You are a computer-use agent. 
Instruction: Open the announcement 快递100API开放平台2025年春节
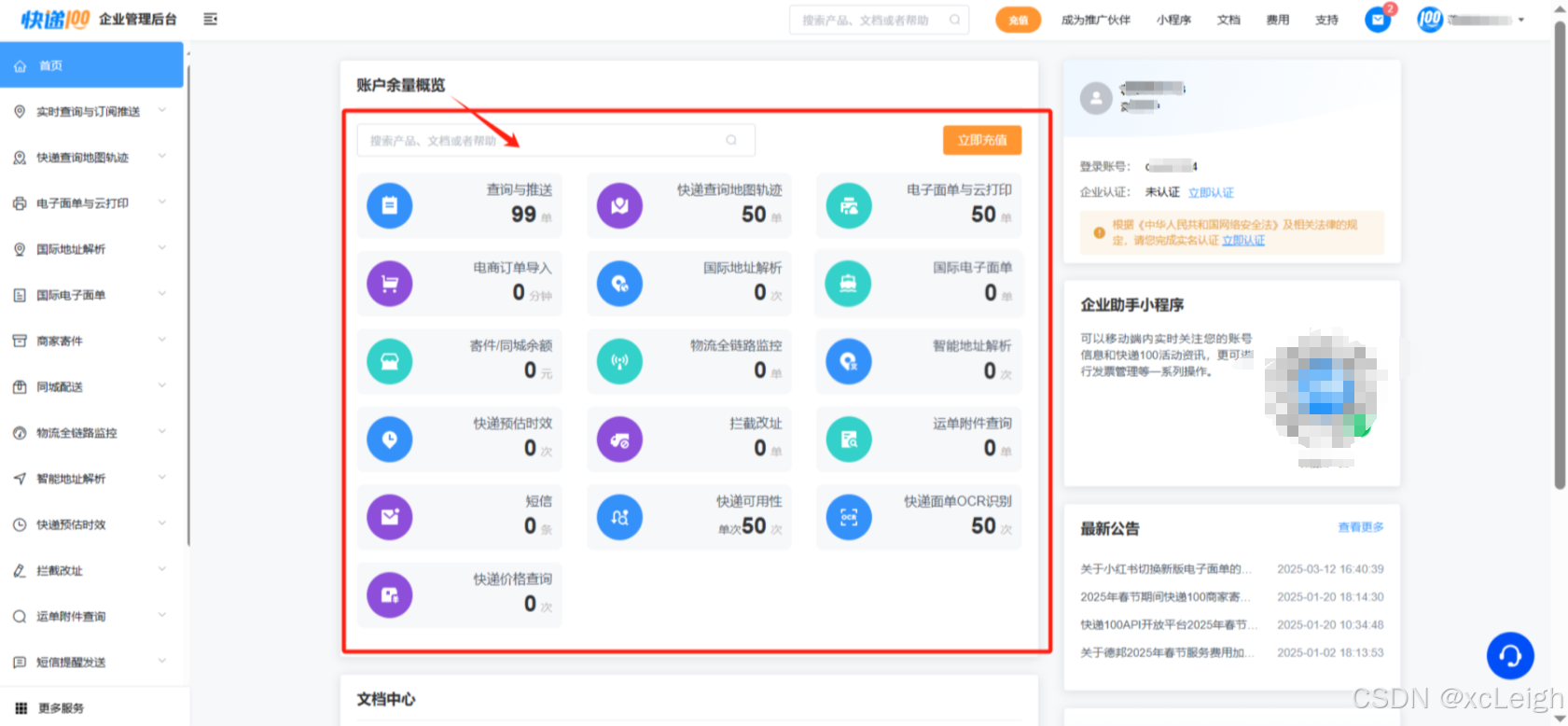pos(1169,624)
